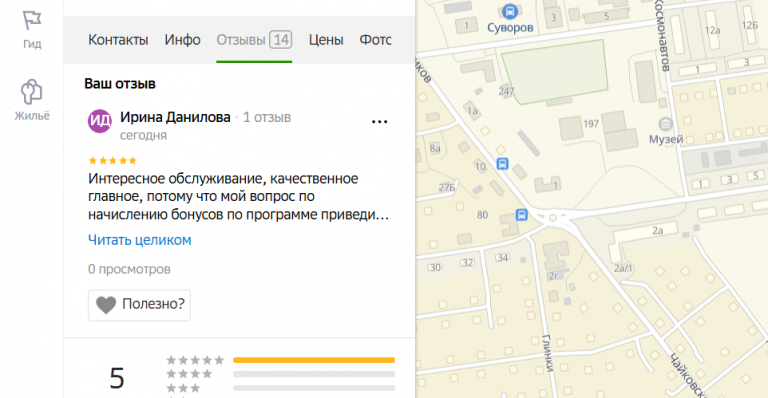Click the Глинки street label on map
The height and width of the screenshot is (398, 768).
(x=548, y=353)
